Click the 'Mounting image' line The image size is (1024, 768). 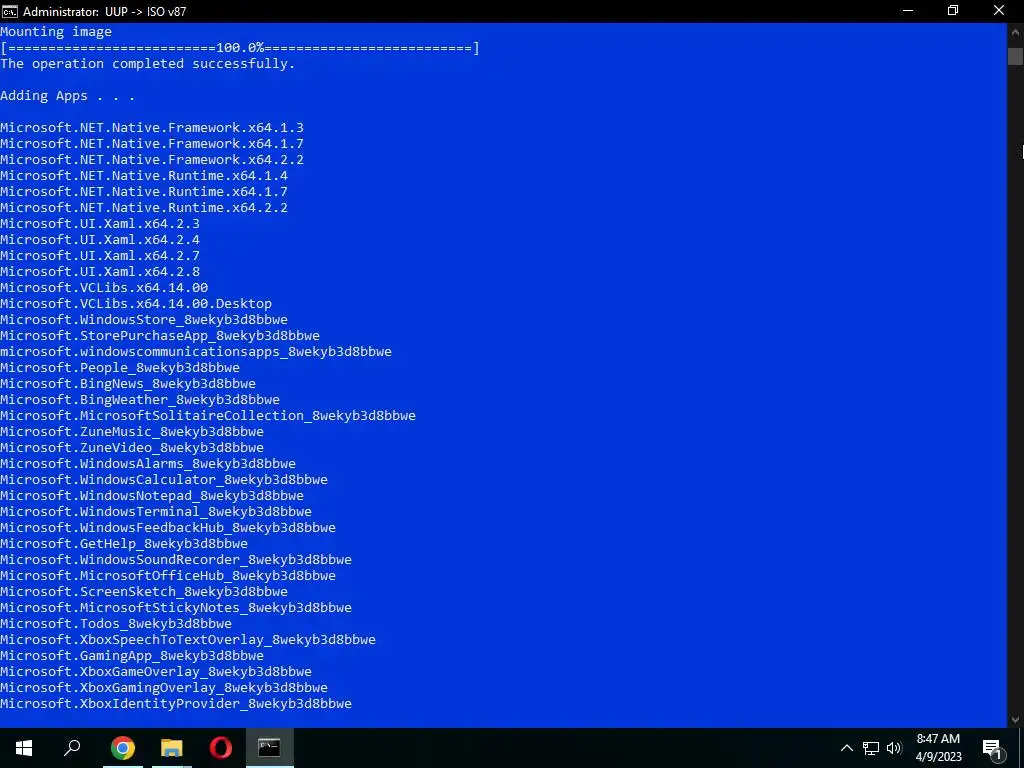[x=56, y=32]
